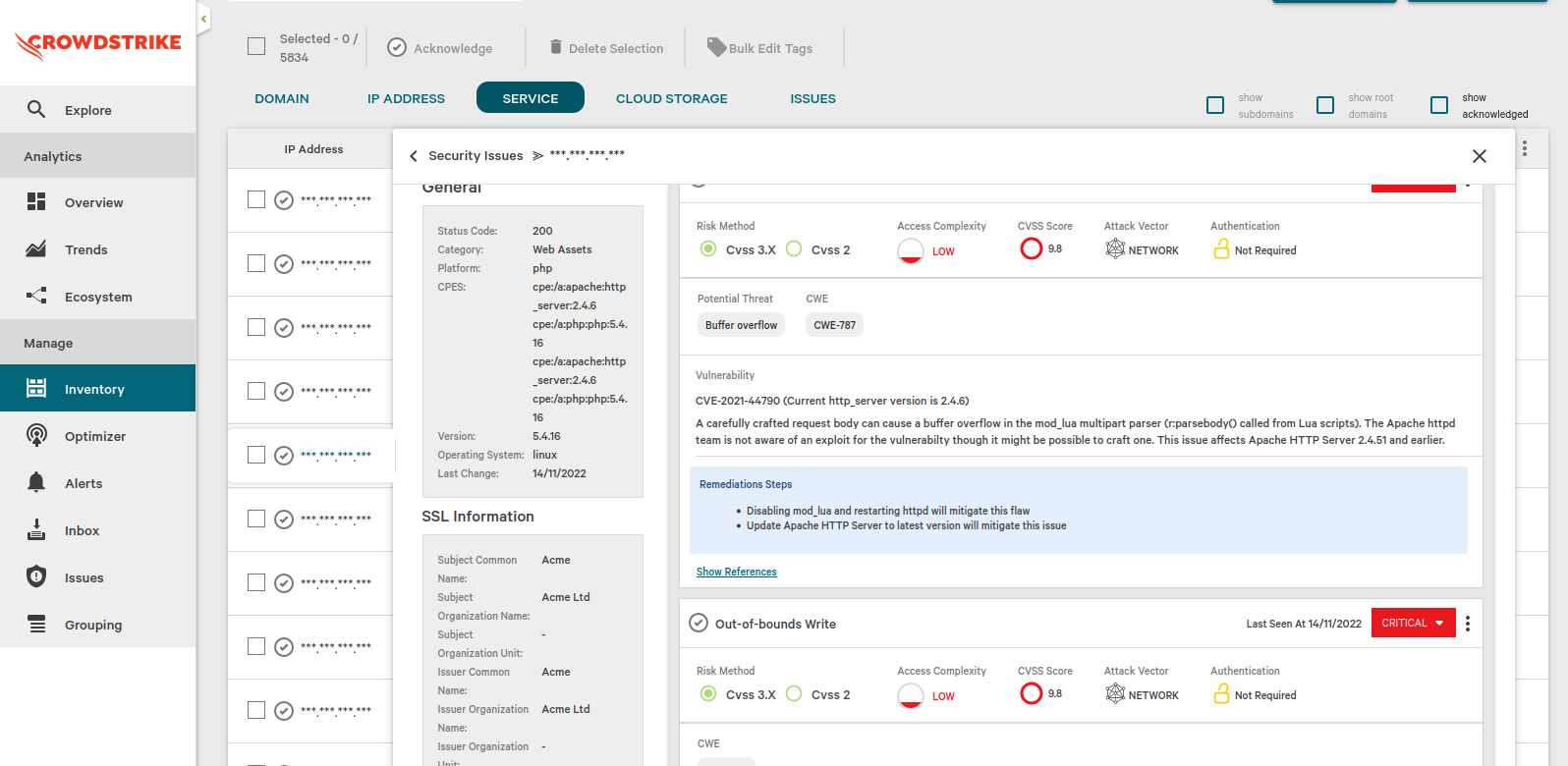Viewport: 1568px width, 766px height.
Task: Go to Trends analytics icon
Action: [x=36, y=248]
